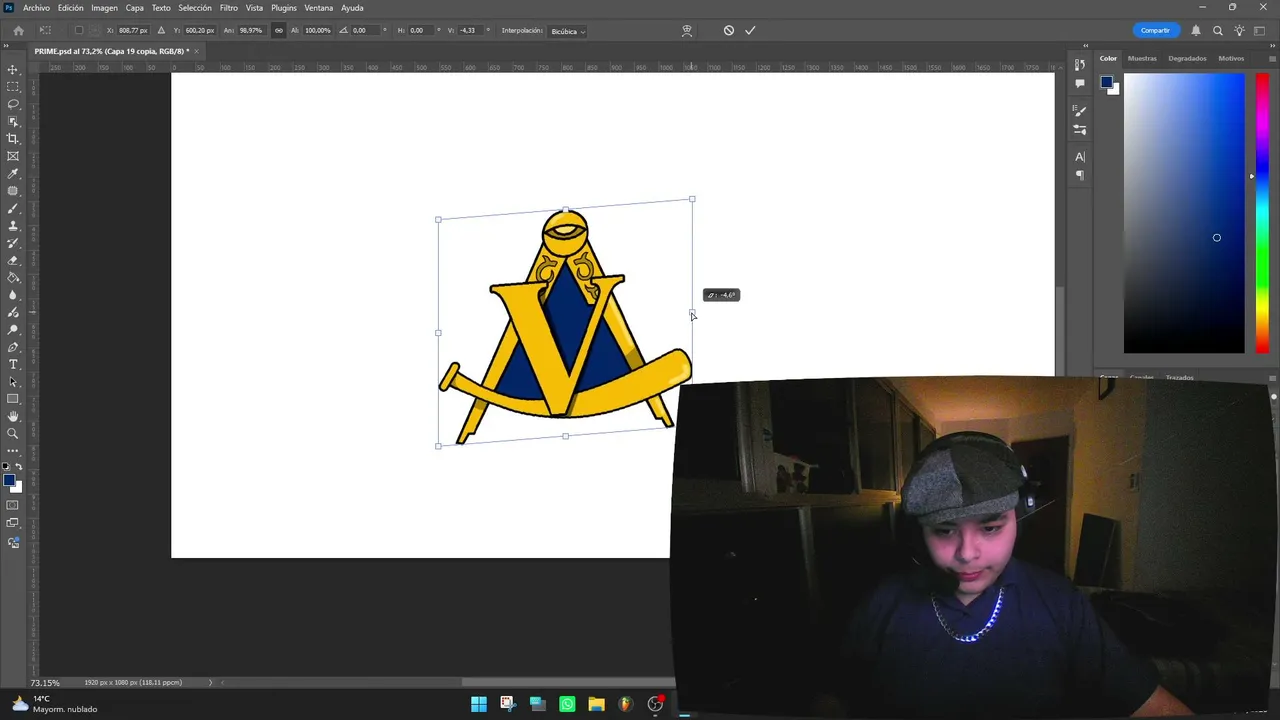Open status bar info arrow
Image resolution: width=1280 pixels, height=720 pixels.
coord(210,683)
